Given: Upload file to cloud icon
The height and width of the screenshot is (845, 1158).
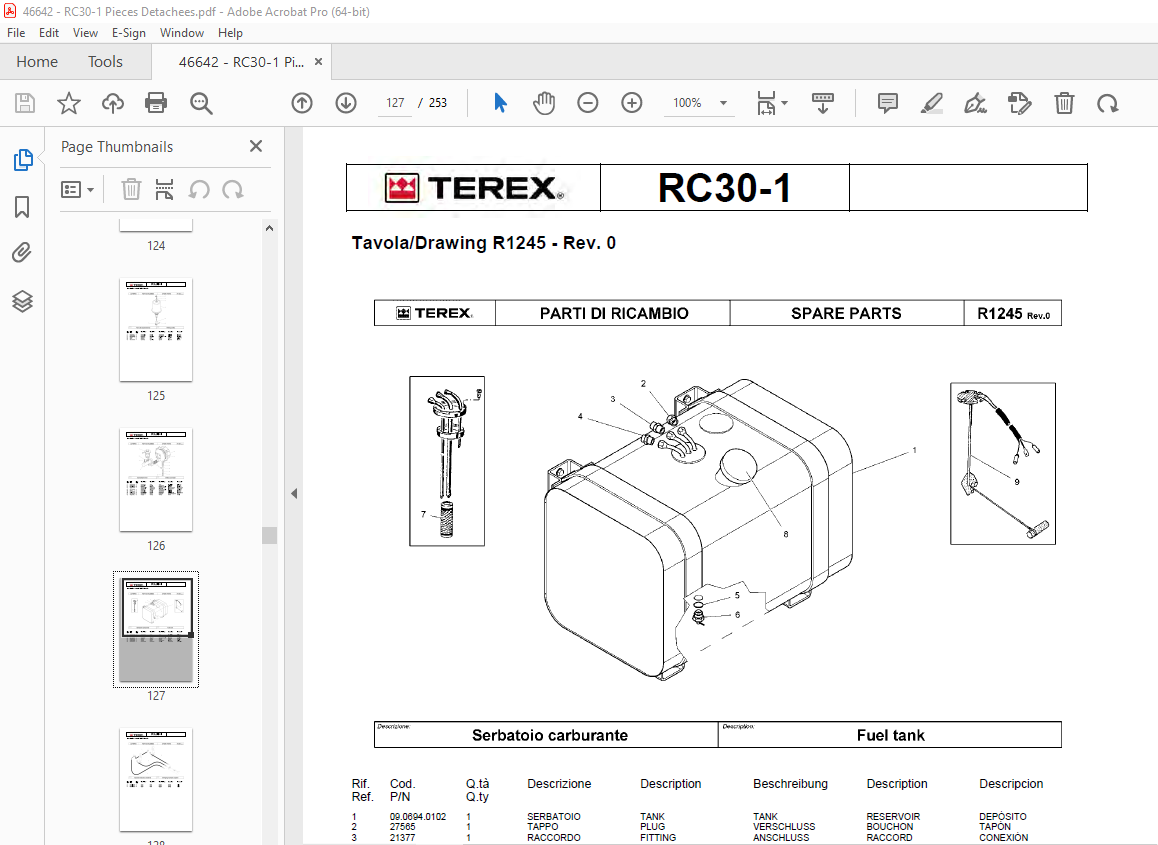Looking at the screenshot, I should coord(112,103).
